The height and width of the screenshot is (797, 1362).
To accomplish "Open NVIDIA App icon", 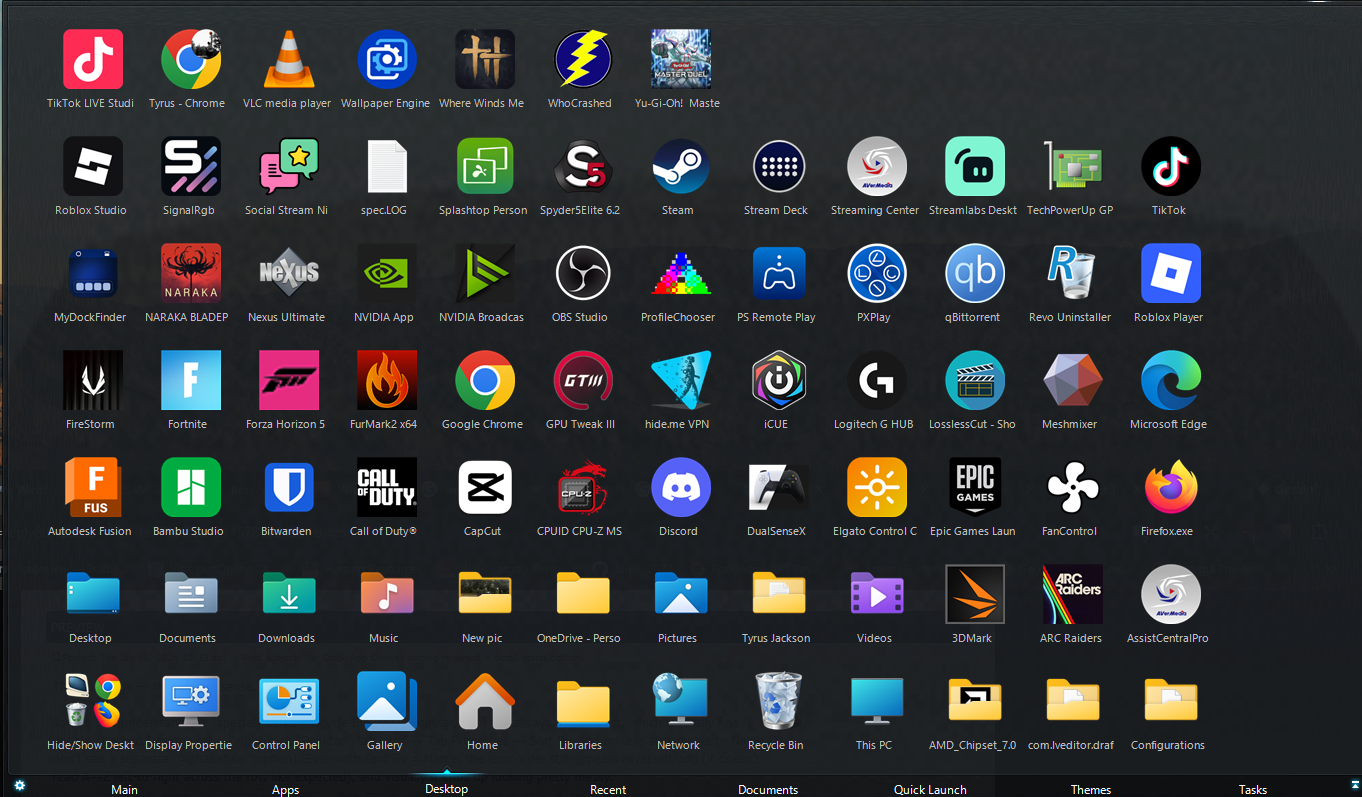I will click(385, 274).
